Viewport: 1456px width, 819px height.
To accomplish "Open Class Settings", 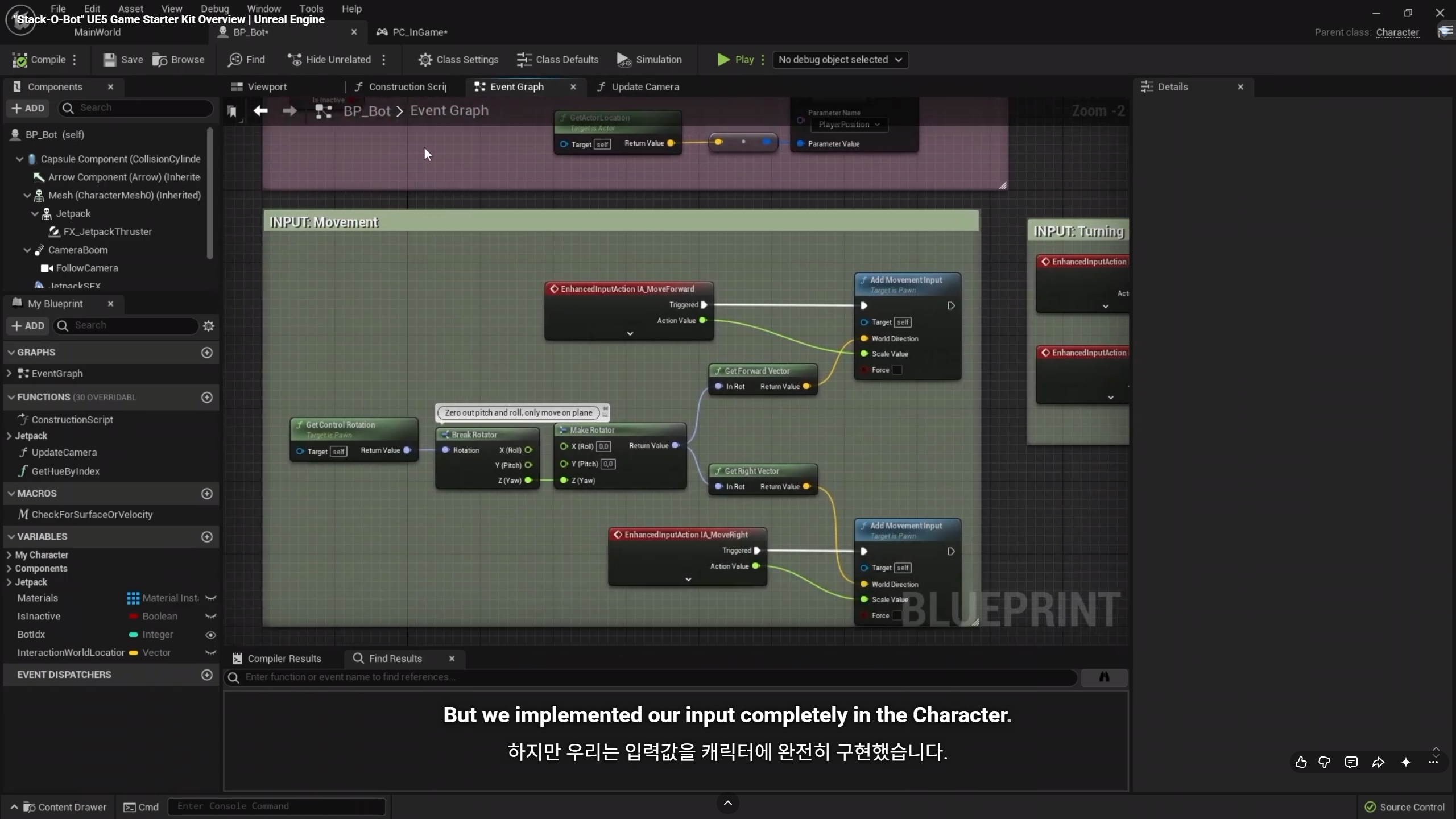I will (x=458, y=60).
